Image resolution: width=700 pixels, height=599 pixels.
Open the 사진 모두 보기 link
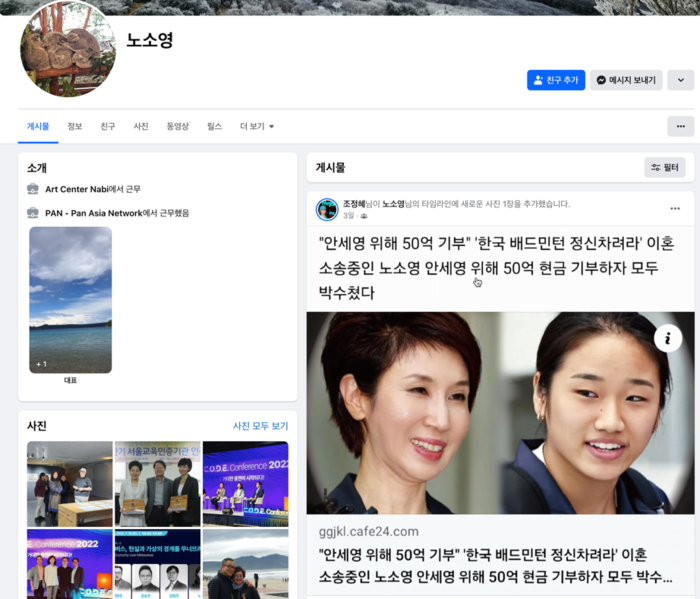coord(260,426)
